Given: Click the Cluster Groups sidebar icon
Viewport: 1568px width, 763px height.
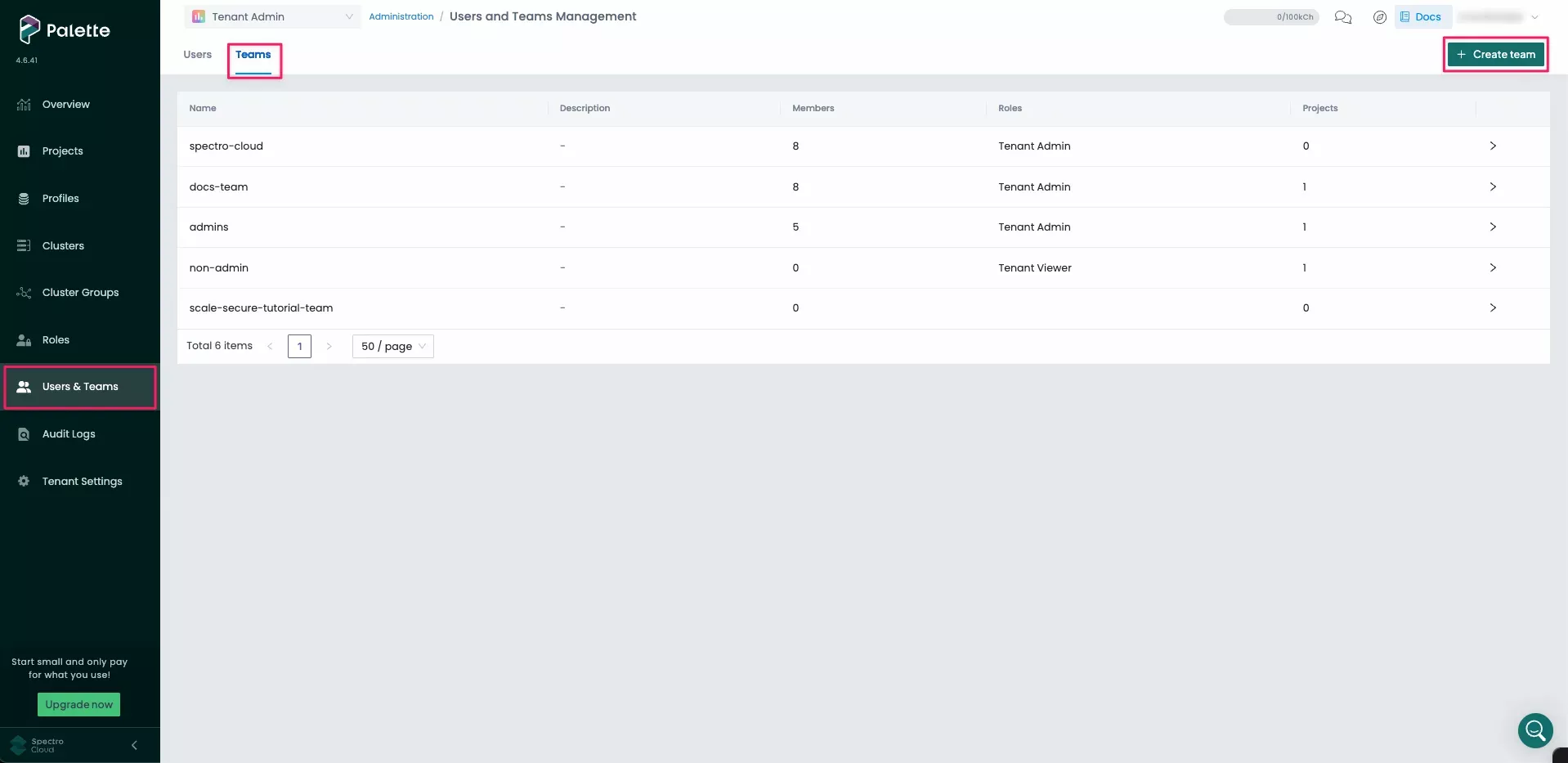Looking at the screenshot, I should point(24,293).
